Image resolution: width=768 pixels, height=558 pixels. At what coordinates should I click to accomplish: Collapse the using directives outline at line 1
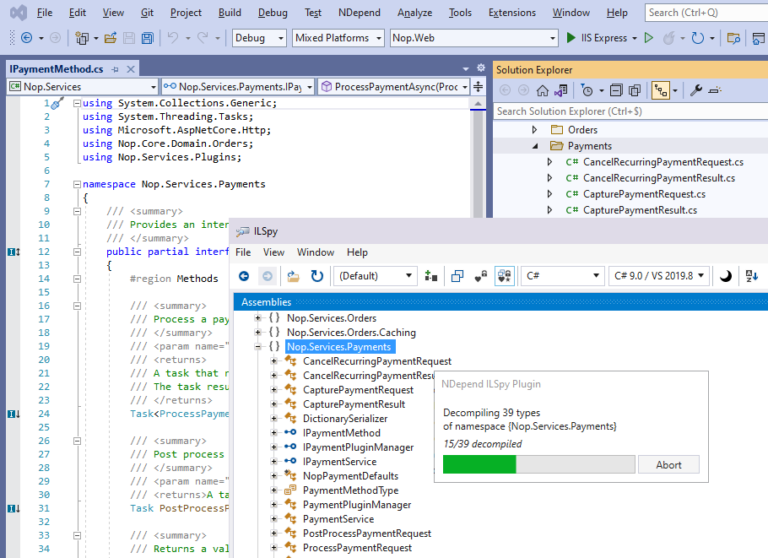(77, 103)
